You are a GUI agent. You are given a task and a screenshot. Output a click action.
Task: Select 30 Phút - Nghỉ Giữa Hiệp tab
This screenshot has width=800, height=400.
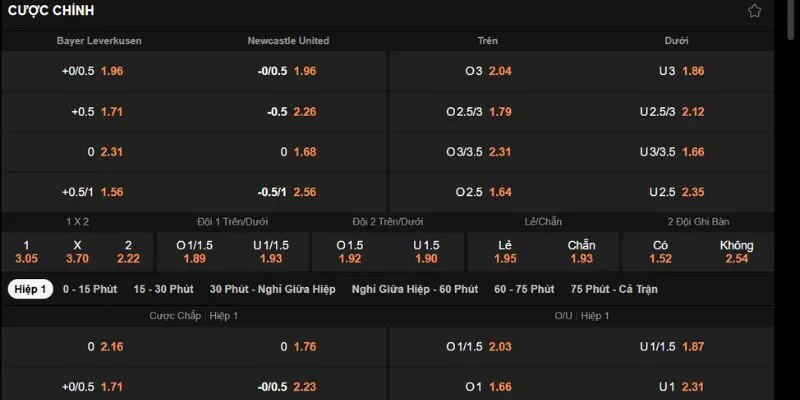(273, 289)
